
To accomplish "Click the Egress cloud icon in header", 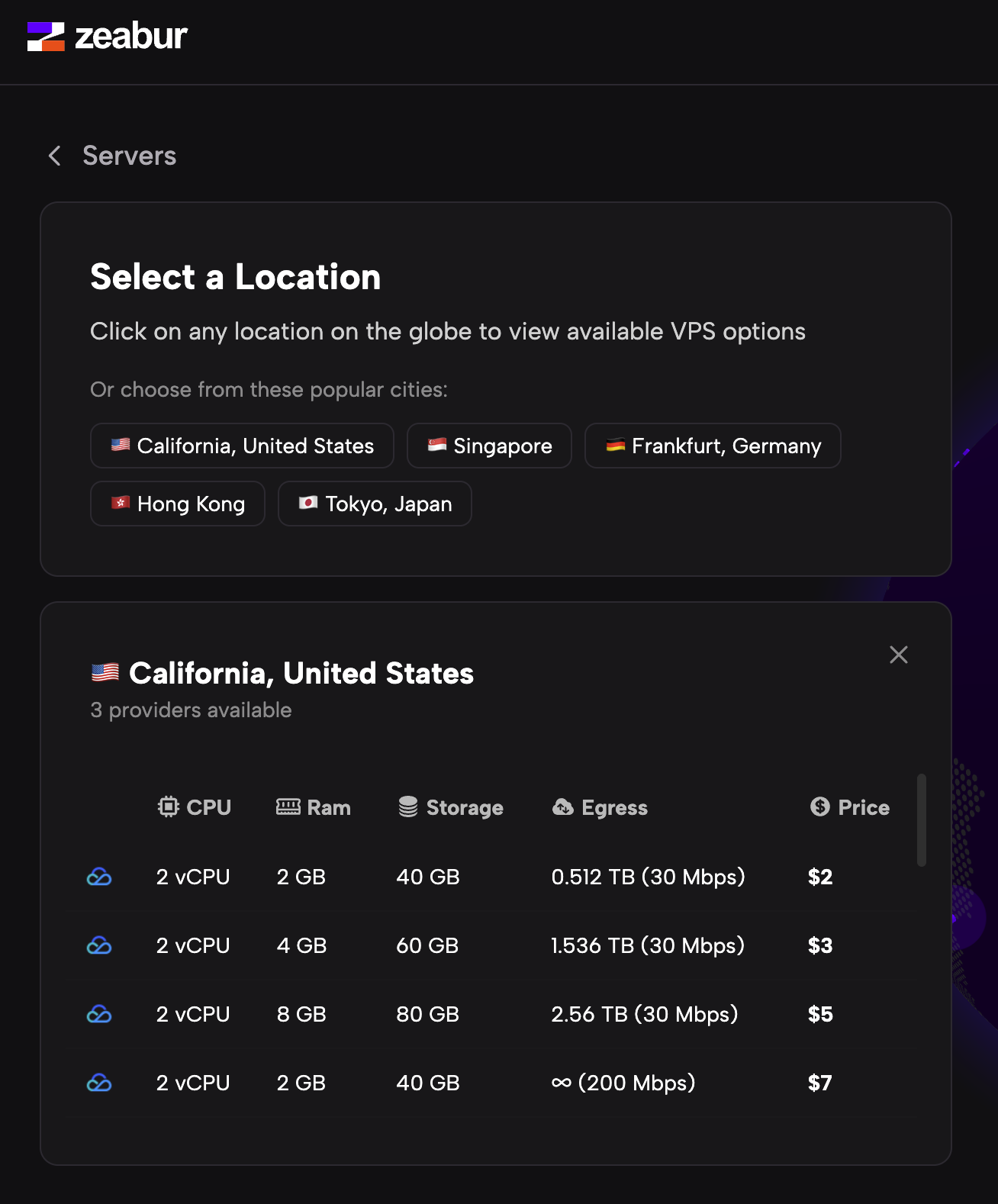I will click(563, 807).
